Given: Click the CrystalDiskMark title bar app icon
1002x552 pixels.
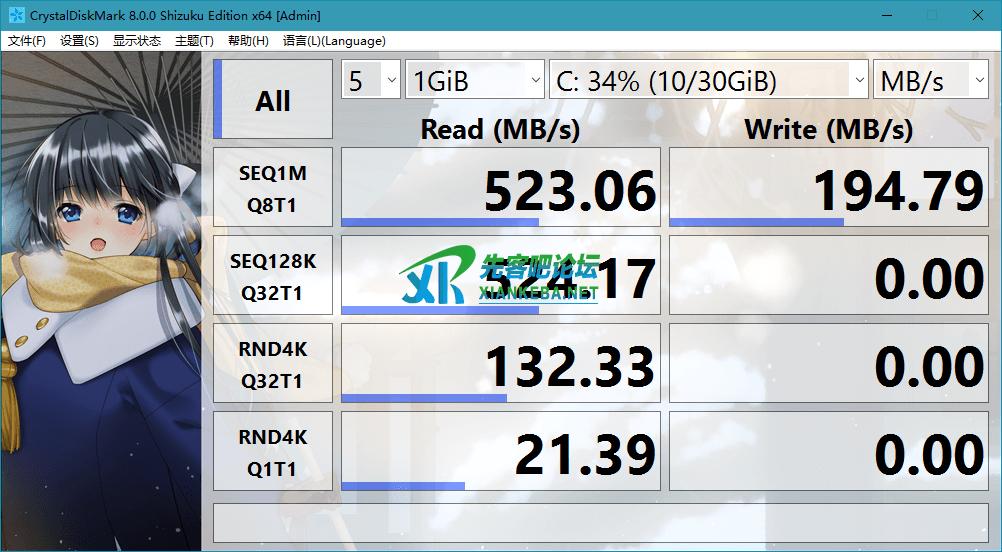Looking at the screenshot, I should pos(16,16).
